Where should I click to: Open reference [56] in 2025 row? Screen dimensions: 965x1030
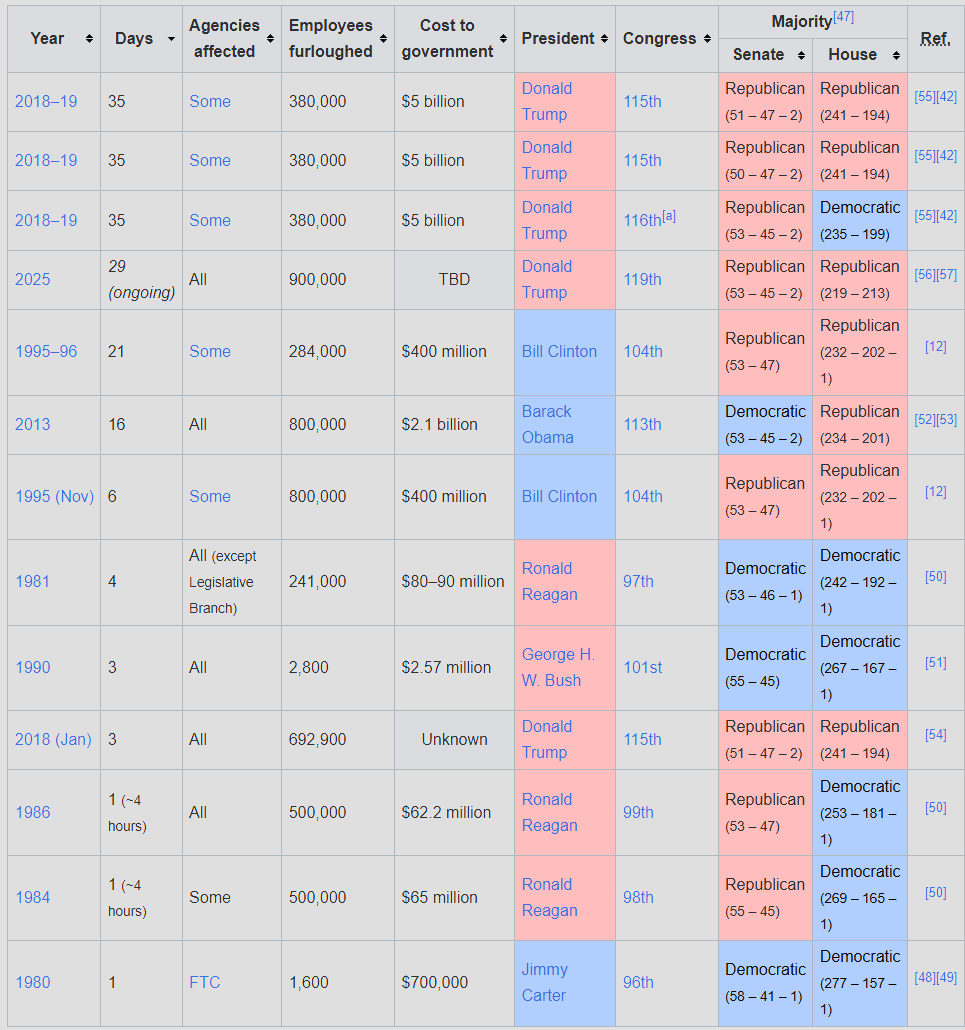point(924,275)
